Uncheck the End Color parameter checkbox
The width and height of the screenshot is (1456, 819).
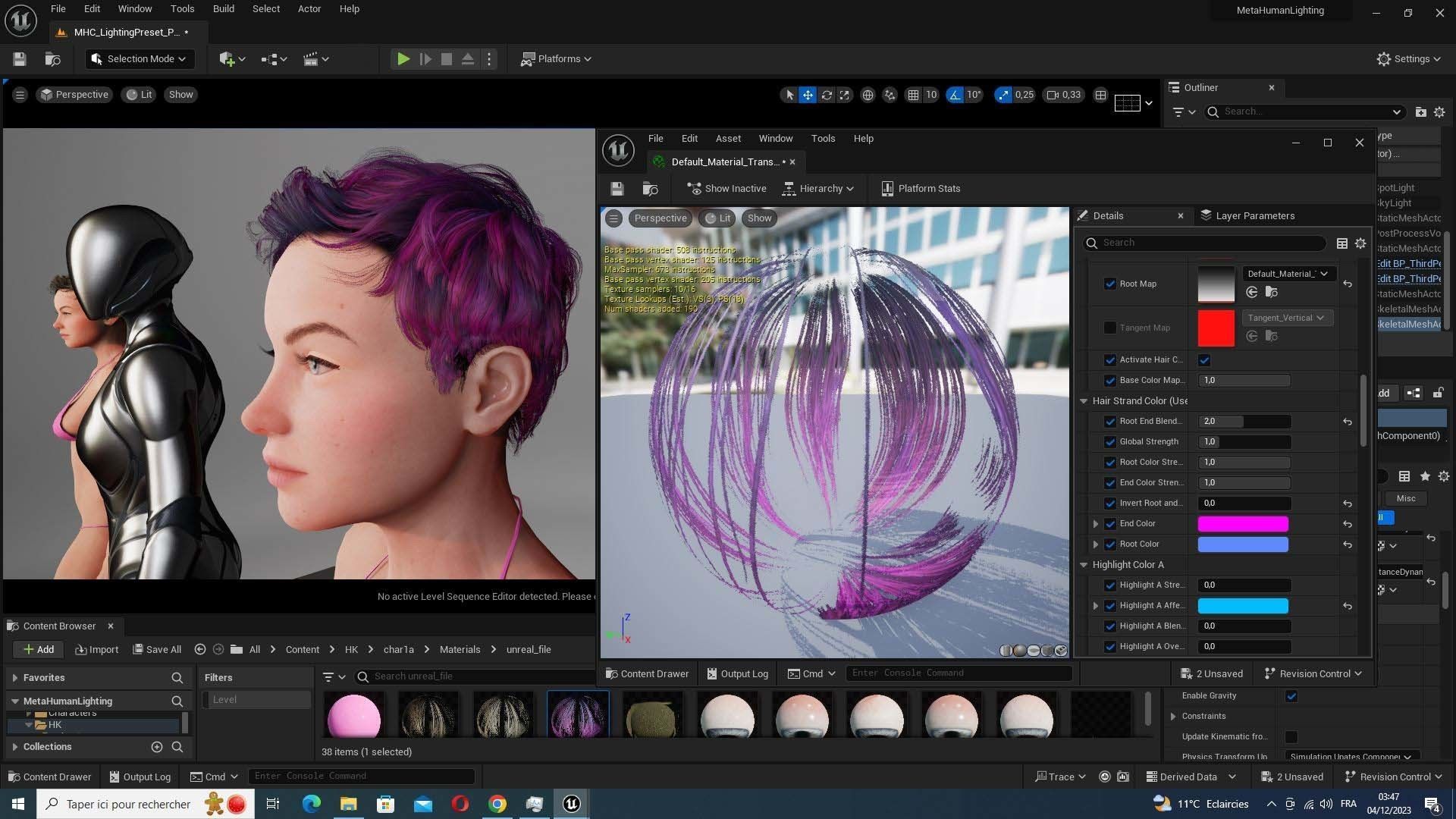pyautogui.click(x=1110, y=524)
